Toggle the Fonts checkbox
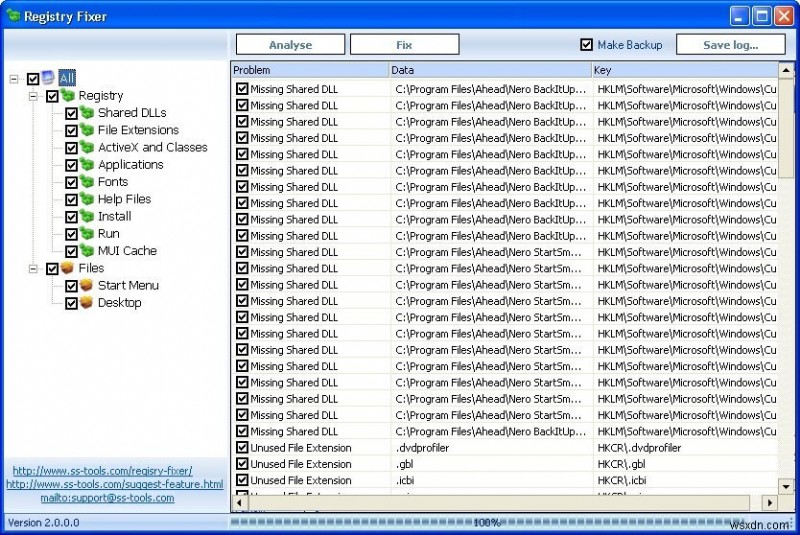Image resolution: width=800 pixels, height=535 pixels. pos(71,183)
